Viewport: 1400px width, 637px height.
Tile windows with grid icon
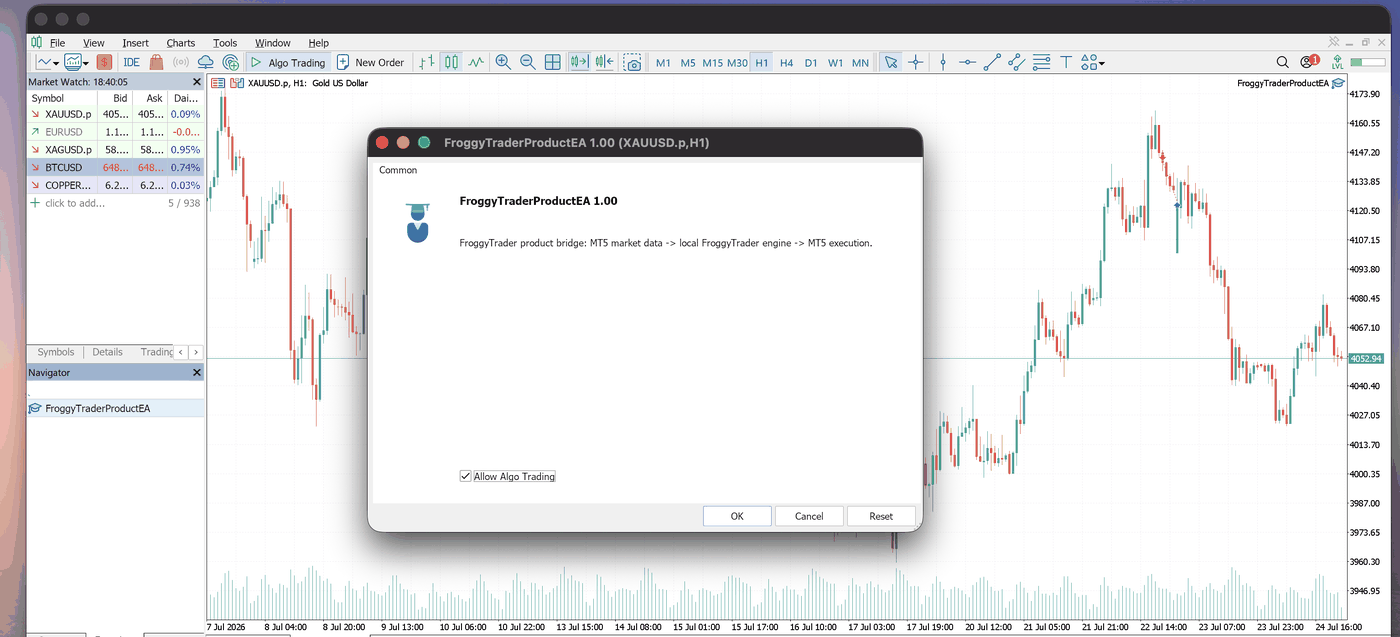pyautogui.click(x=552, y=62)
